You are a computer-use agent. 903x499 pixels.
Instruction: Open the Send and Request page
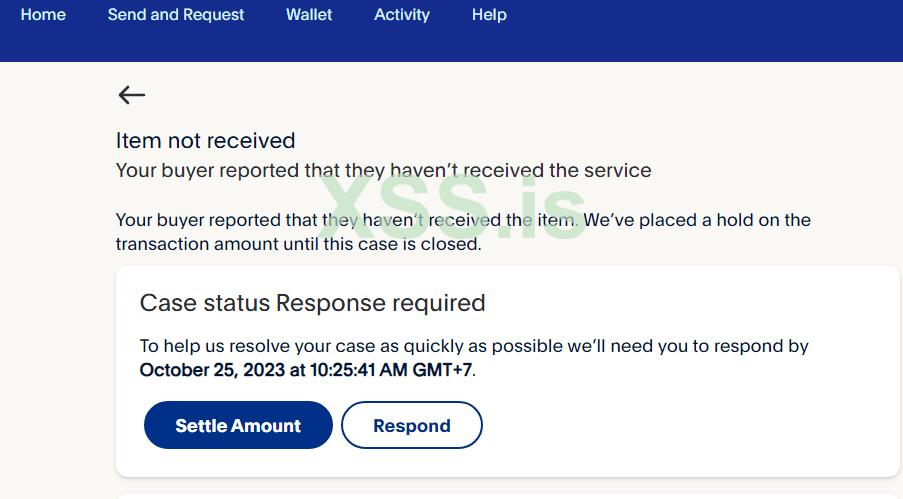click(176, 15)
